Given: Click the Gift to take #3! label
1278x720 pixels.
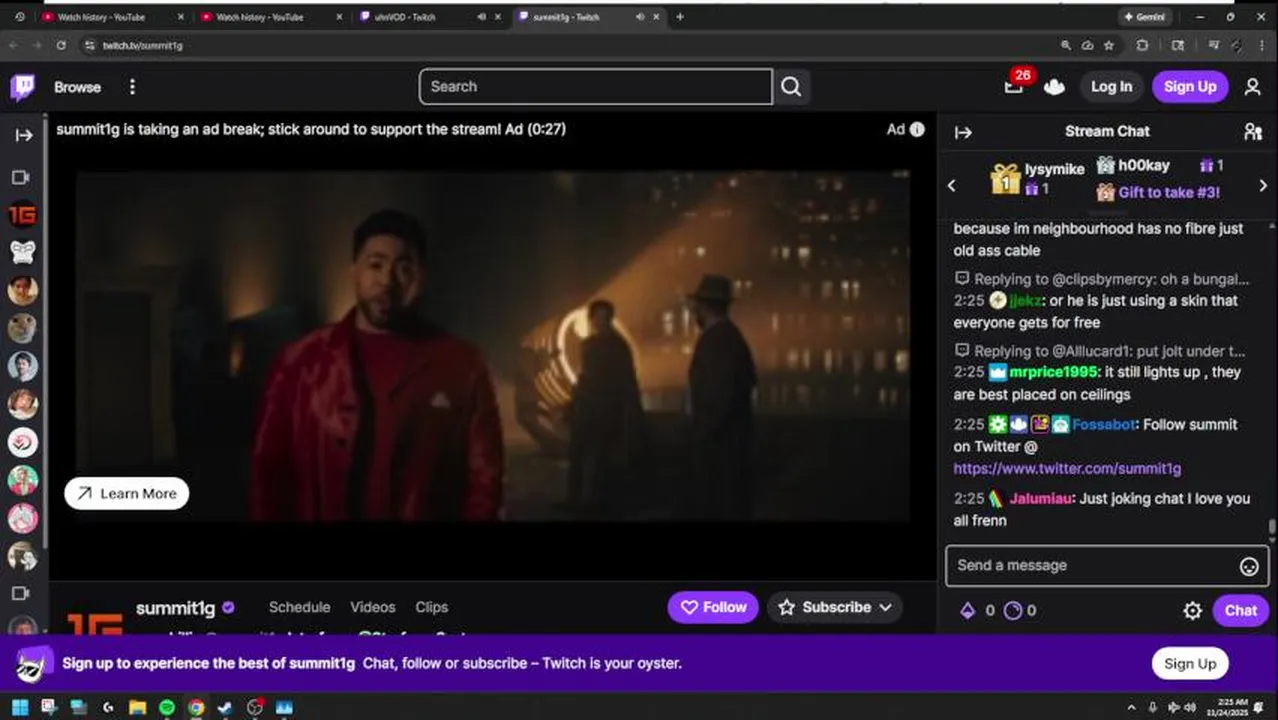Looking at the screenshot, I should [1168, 192].
